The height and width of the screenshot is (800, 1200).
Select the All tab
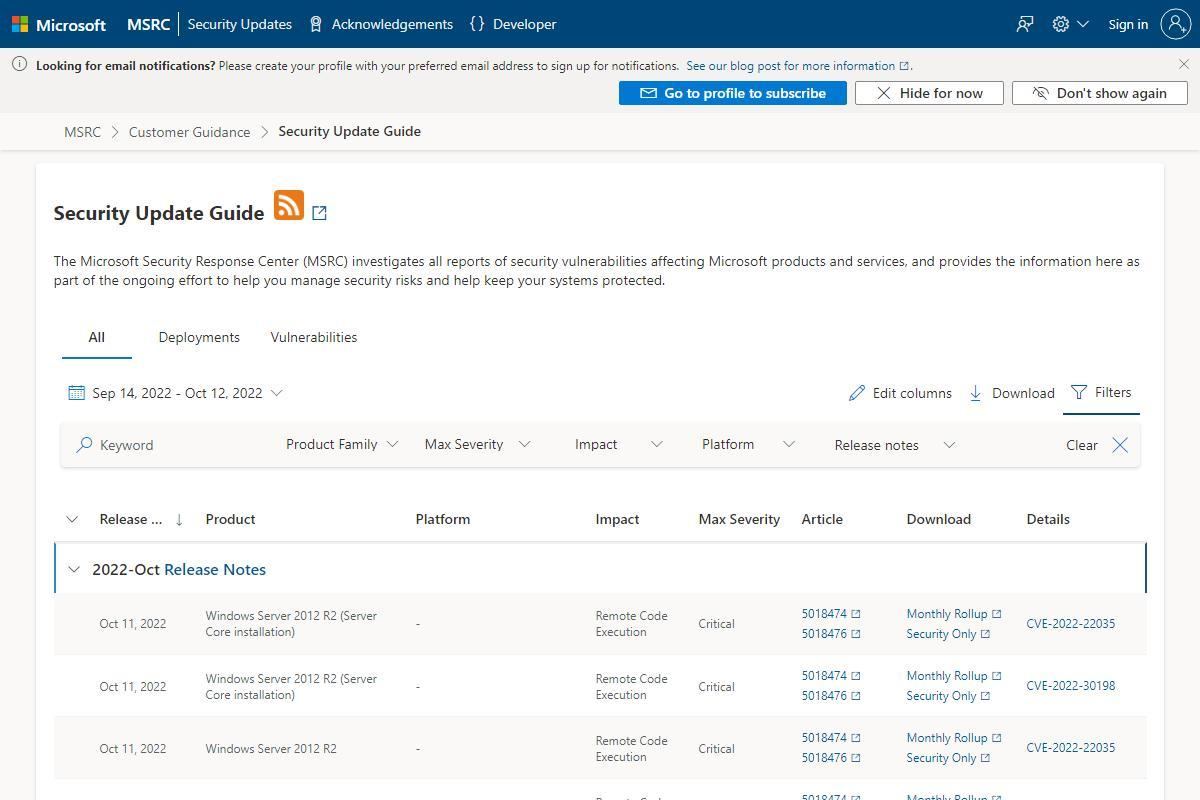[96, 337]
